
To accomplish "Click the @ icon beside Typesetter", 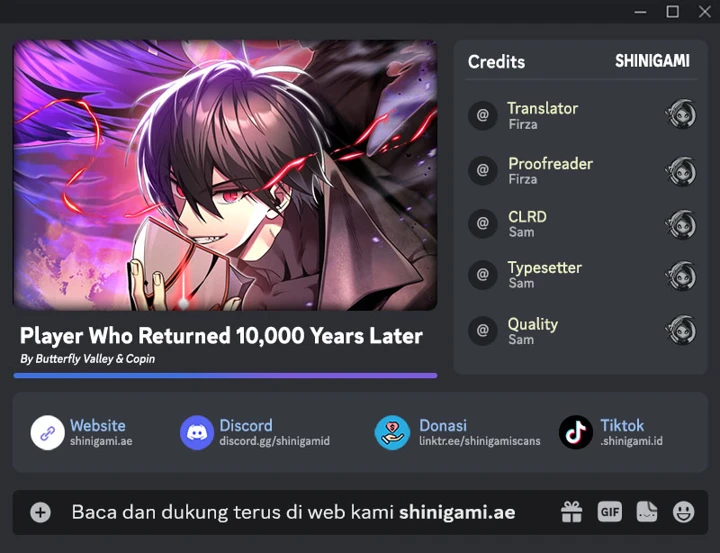I will point(483,275).
